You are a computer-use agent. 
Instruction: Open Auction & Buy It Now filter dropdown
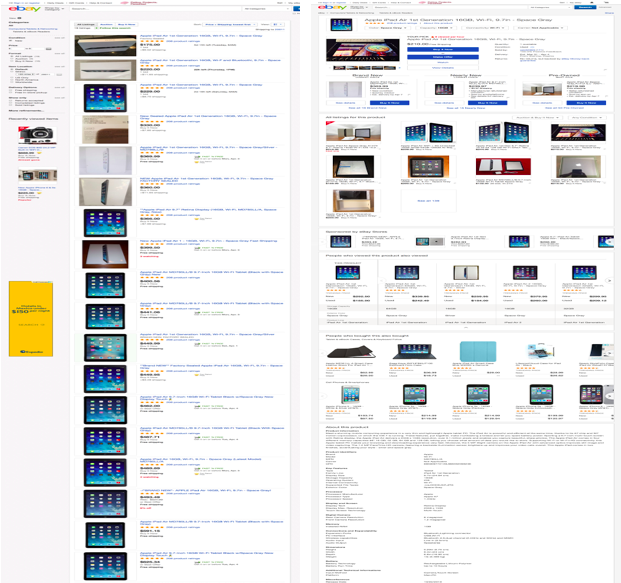[x=538, y=118]
